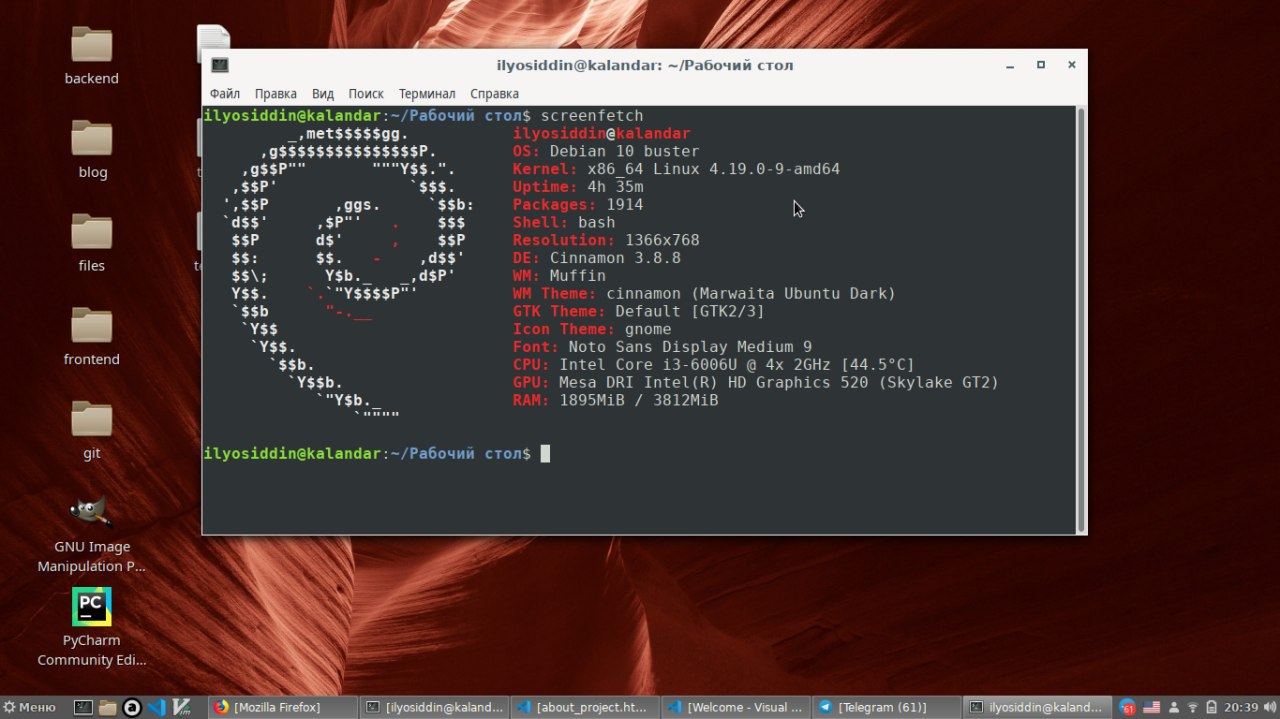Launch GNU Image Manipulation Program desktop icon
This screenshot has height=719, width=1280.
point(92,534)
